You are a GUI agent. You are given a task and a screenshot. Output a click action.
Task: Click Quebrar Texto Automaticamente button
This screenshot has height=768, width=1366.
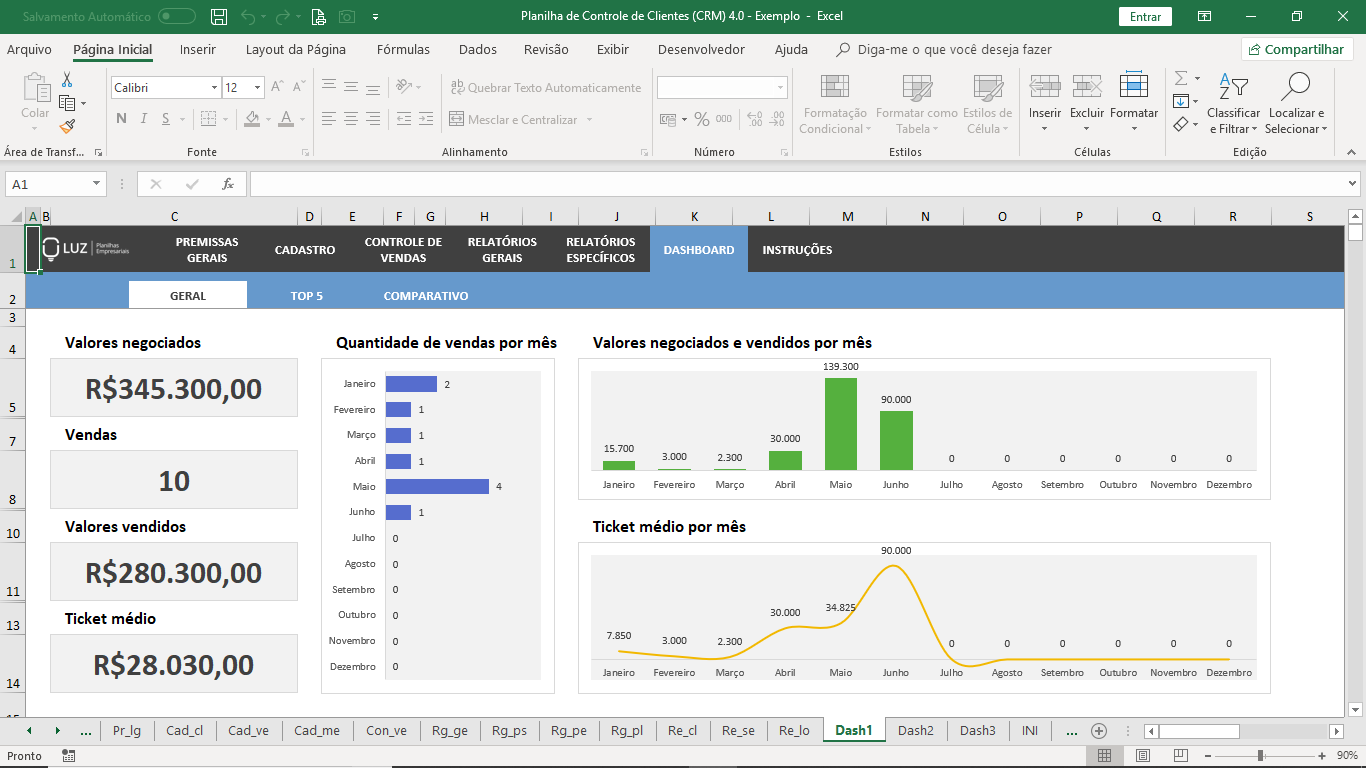click(x=546, y=88)
